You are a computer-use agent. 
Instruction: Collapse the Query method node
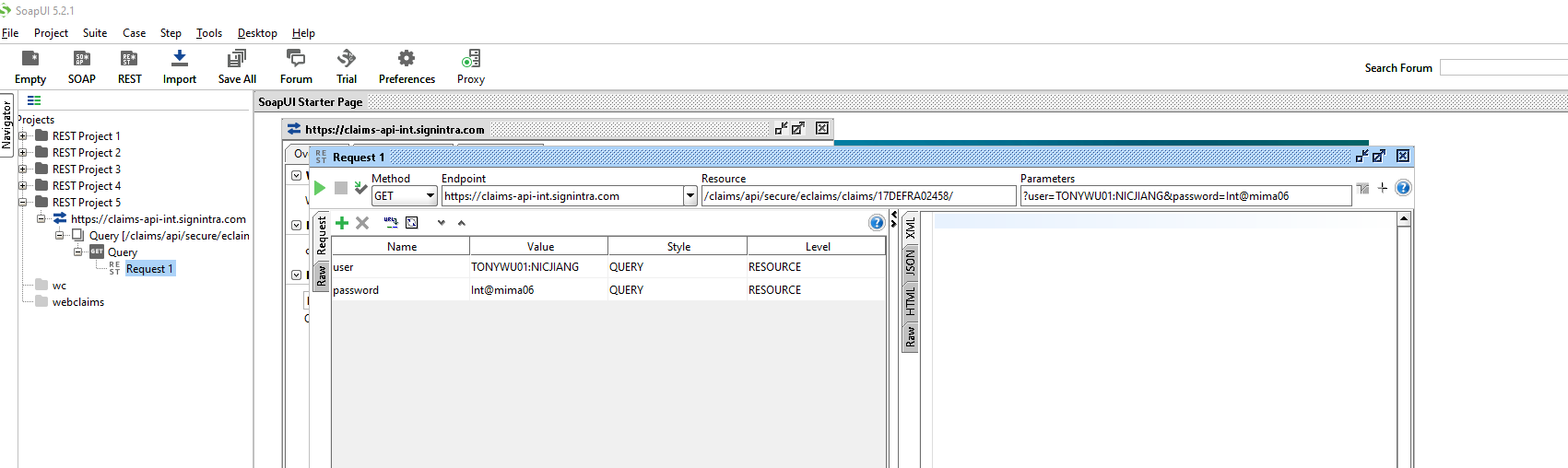point(78,252)
